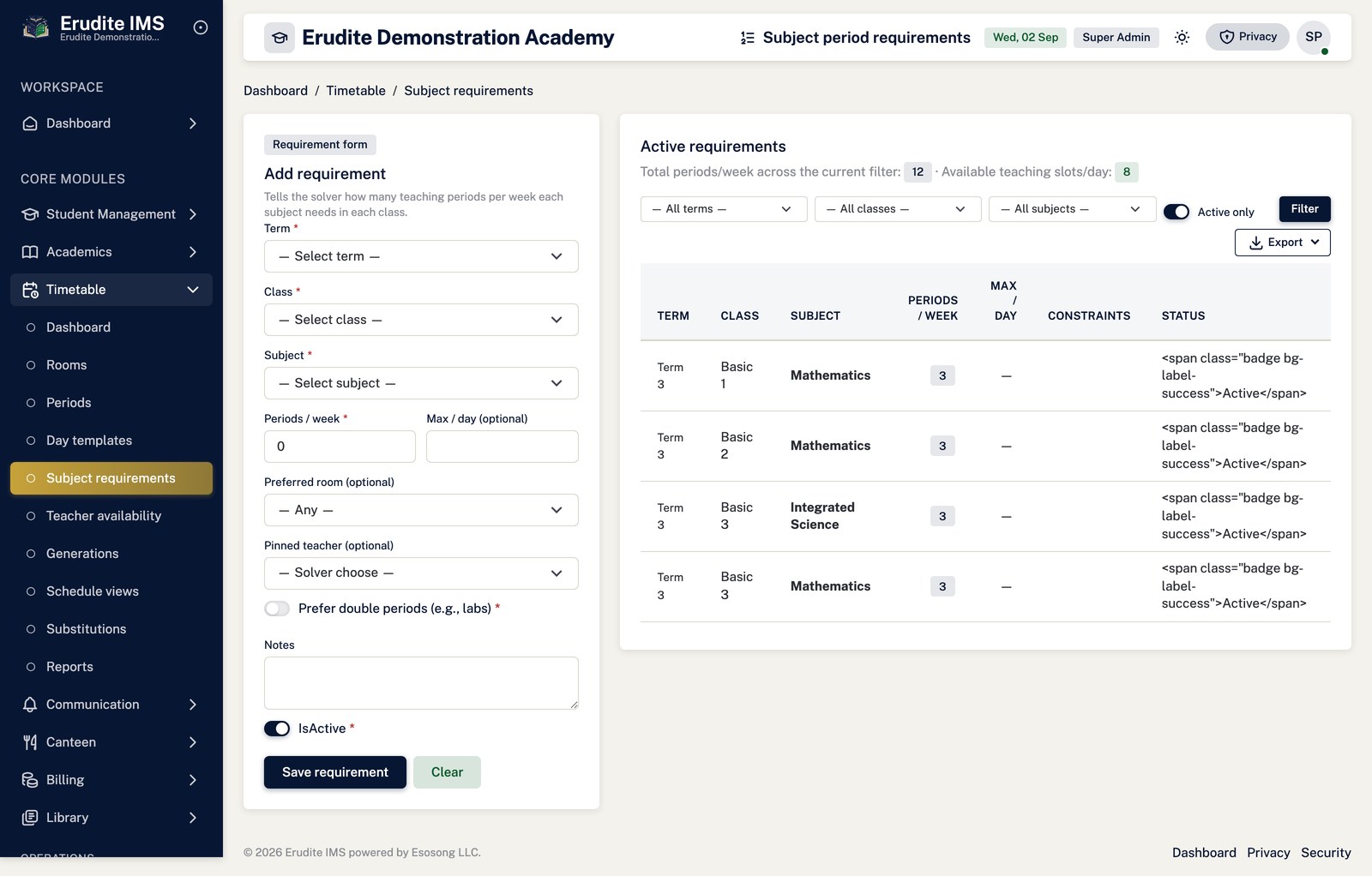Open the Export dropdown button
This screenshot has height=876, width=1372.
1283,243
